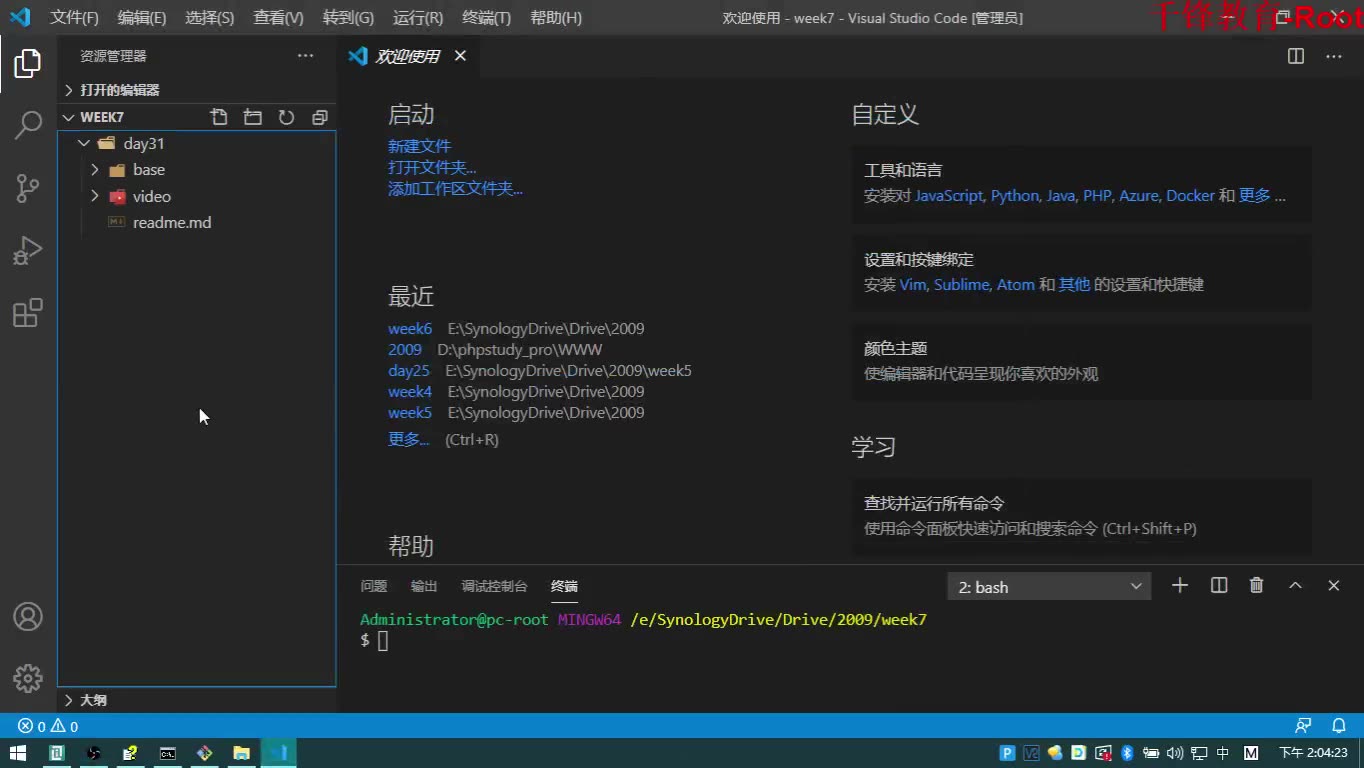
Task: Open the Manage settings gear icon
Action: click(27, 678)
